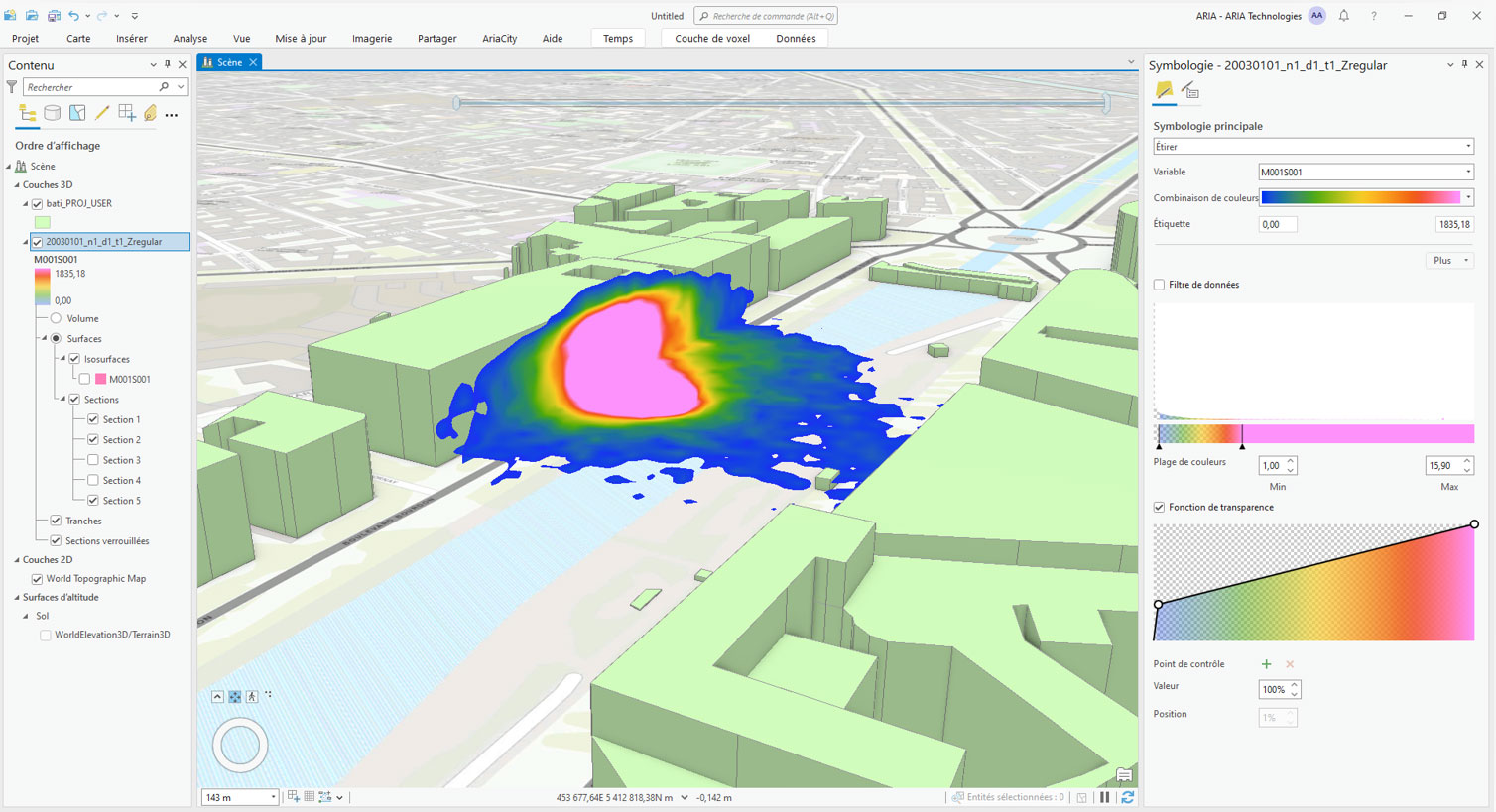Open the Combinaison de couleurs dropdown
The image size is (1496, 812).
[x=1366, y=198]
